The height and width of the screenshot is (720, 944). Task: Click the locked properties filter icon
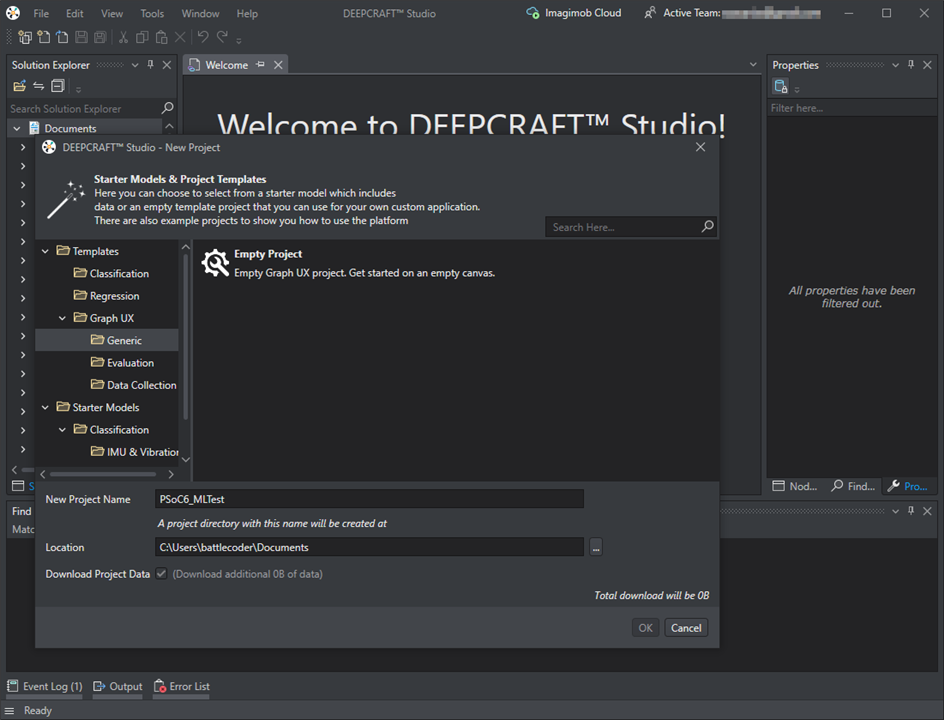(x=781, y=87)
